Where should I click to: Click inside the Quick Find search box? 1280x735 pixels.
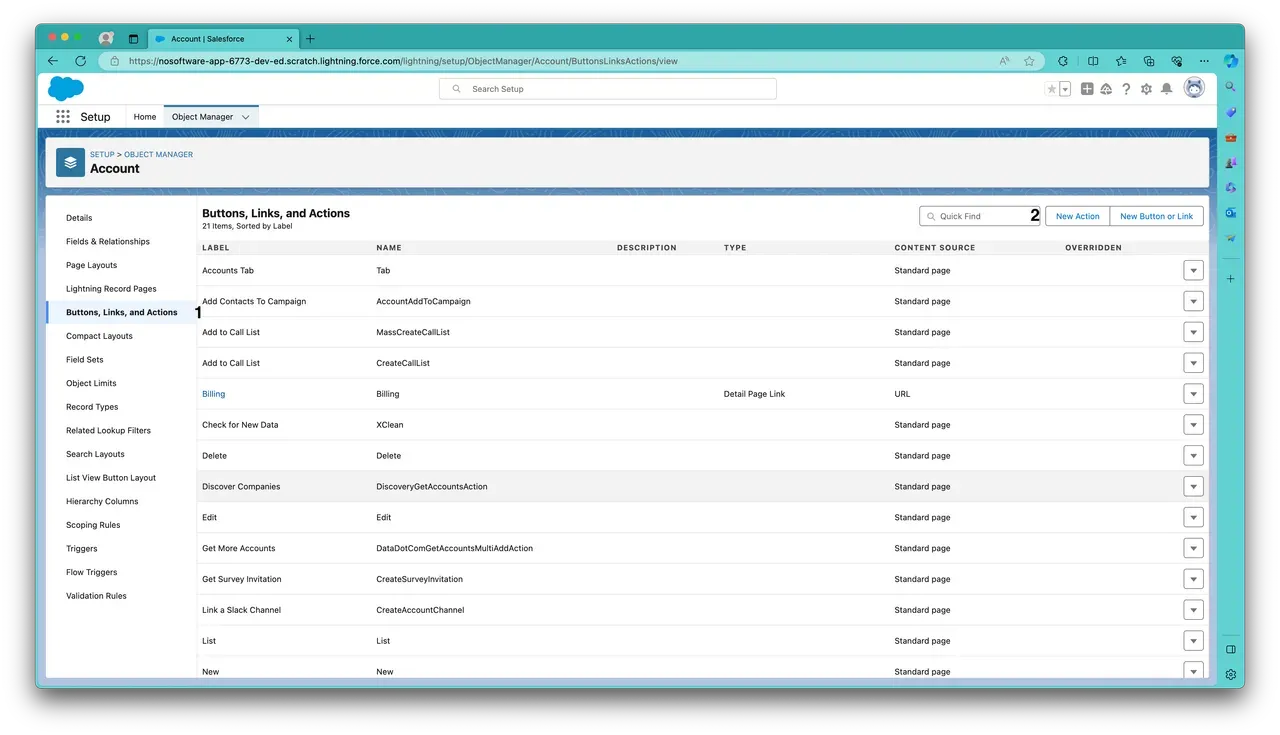tap(975, 215)
